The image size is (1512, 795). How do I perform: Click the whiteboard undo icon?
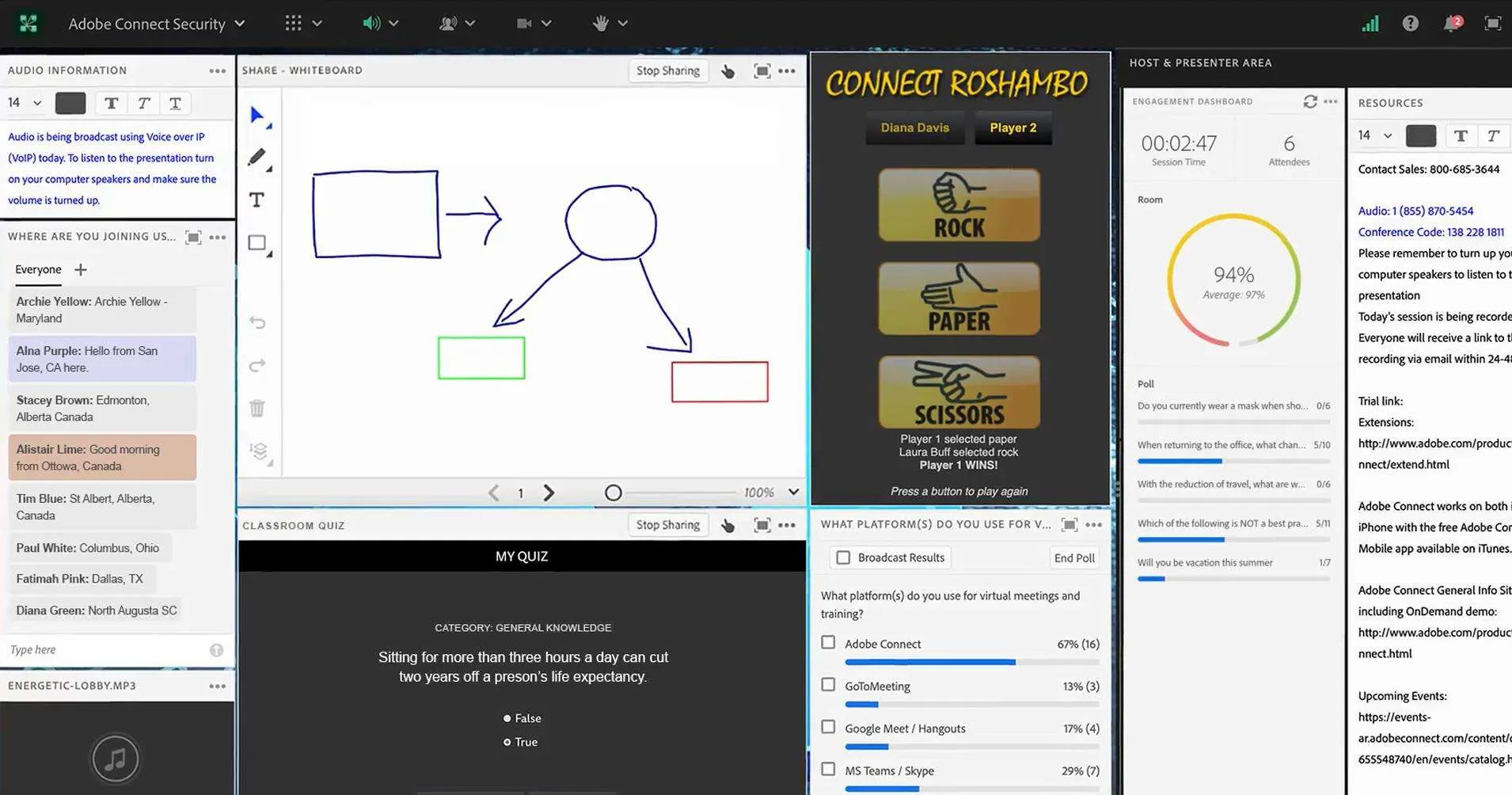pyautogui.click(x=257, y=322)
